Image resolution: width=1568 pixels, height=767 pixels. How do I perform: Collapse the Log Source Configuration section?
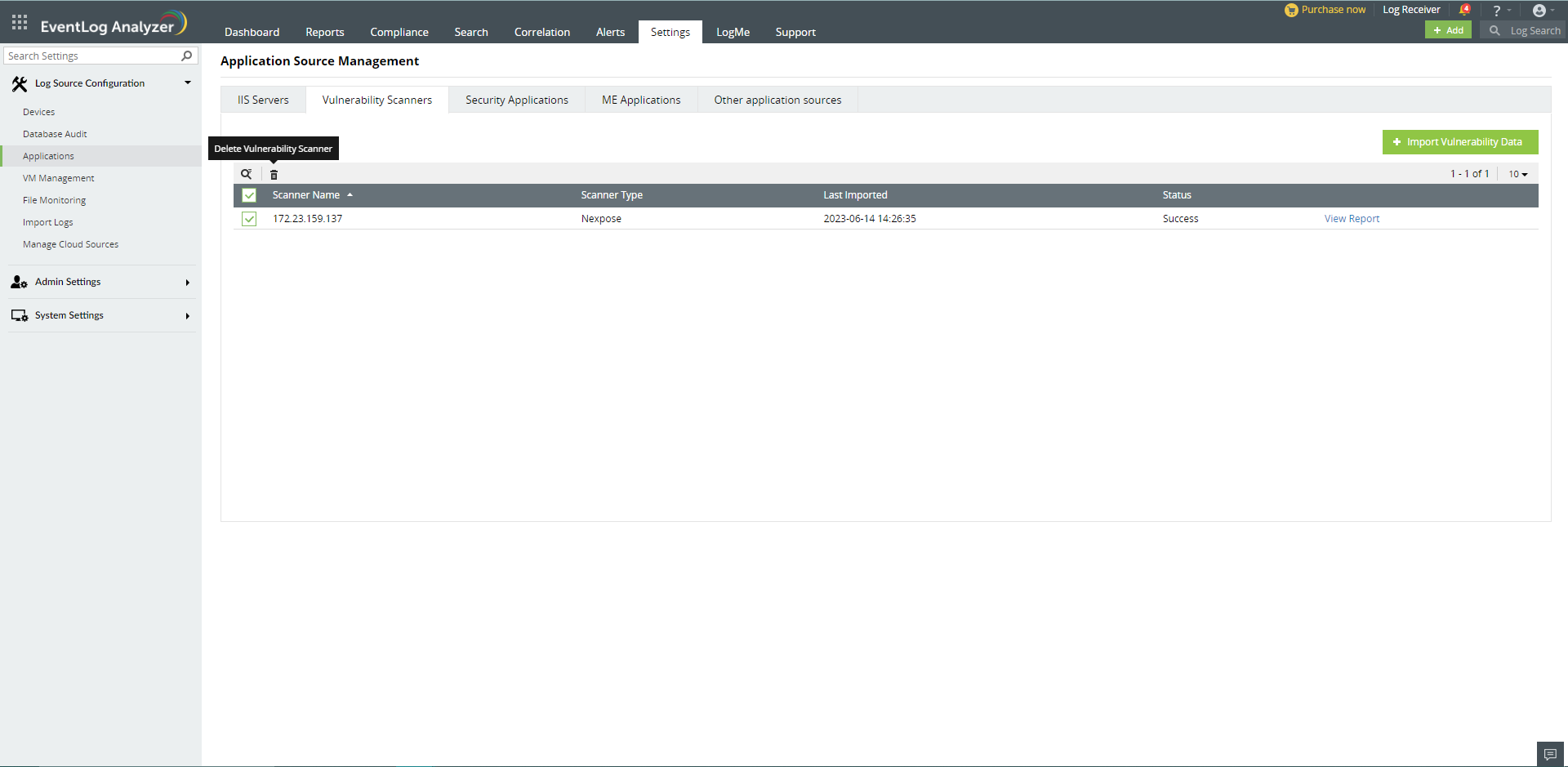pos(187,82)
